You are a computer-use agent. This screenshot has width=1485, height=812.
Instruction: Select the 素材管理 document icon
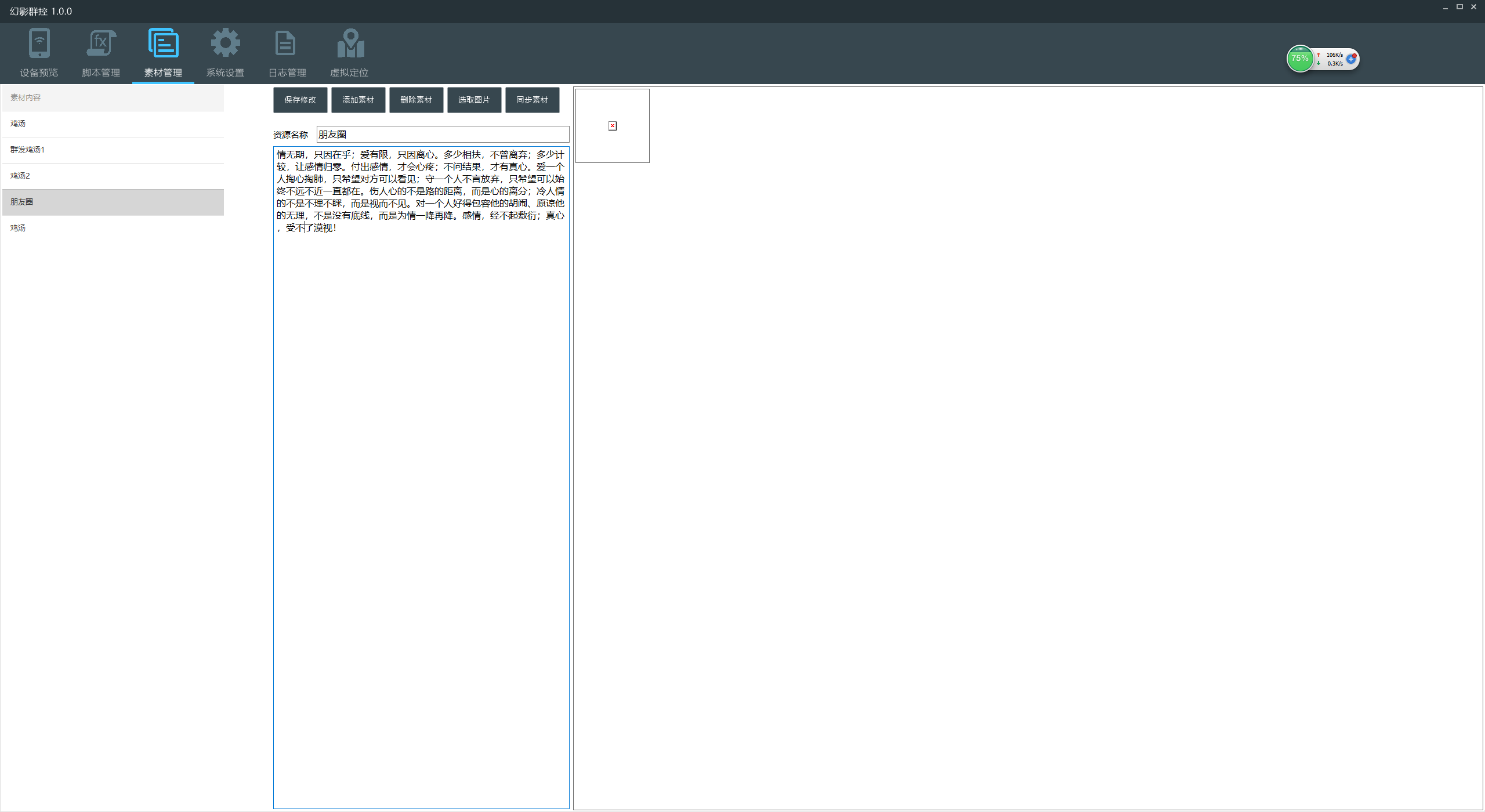[163, 43]
